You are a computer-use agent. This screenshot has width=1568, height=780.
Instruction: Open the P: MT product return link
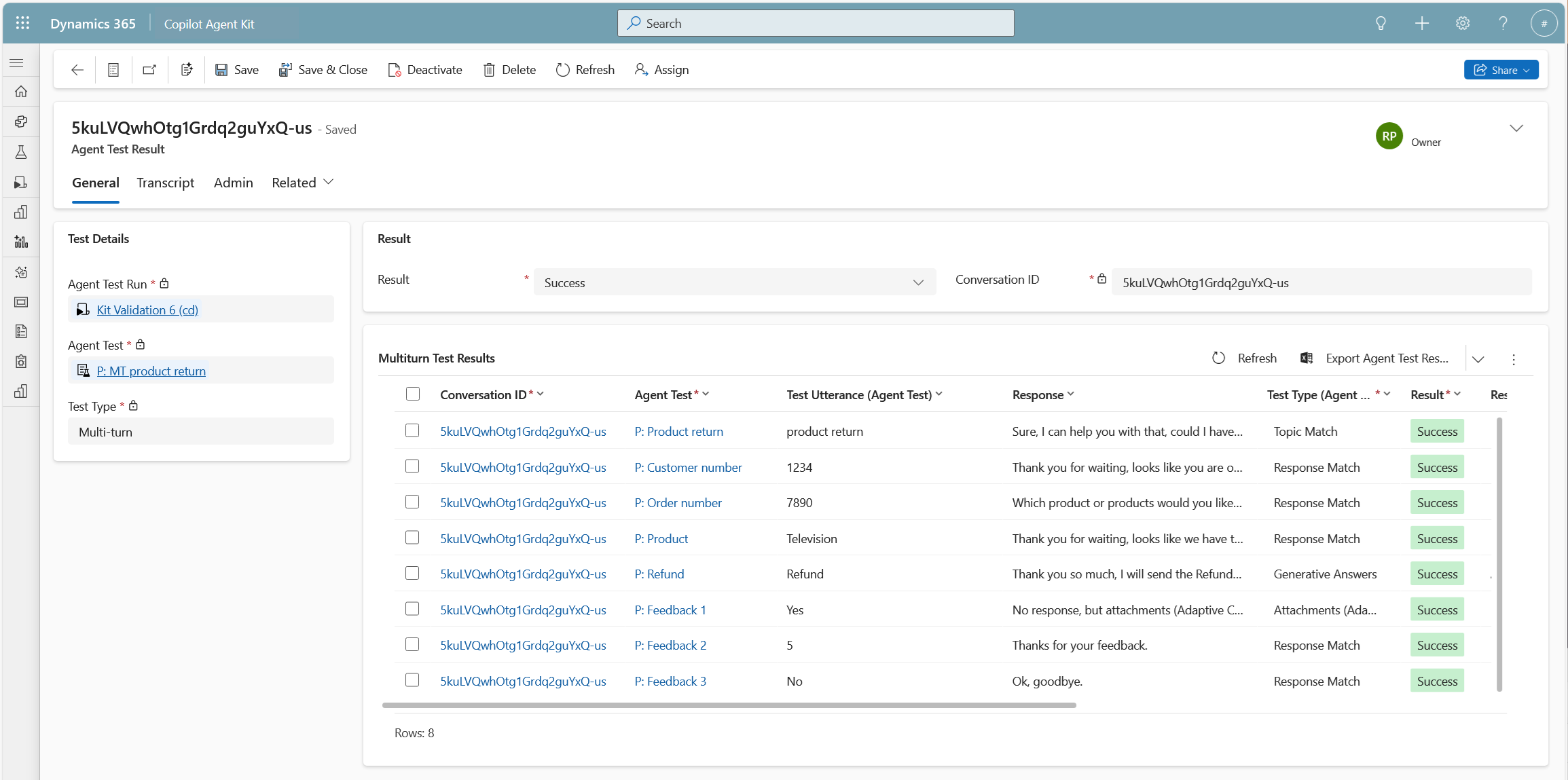pos(151,371)
